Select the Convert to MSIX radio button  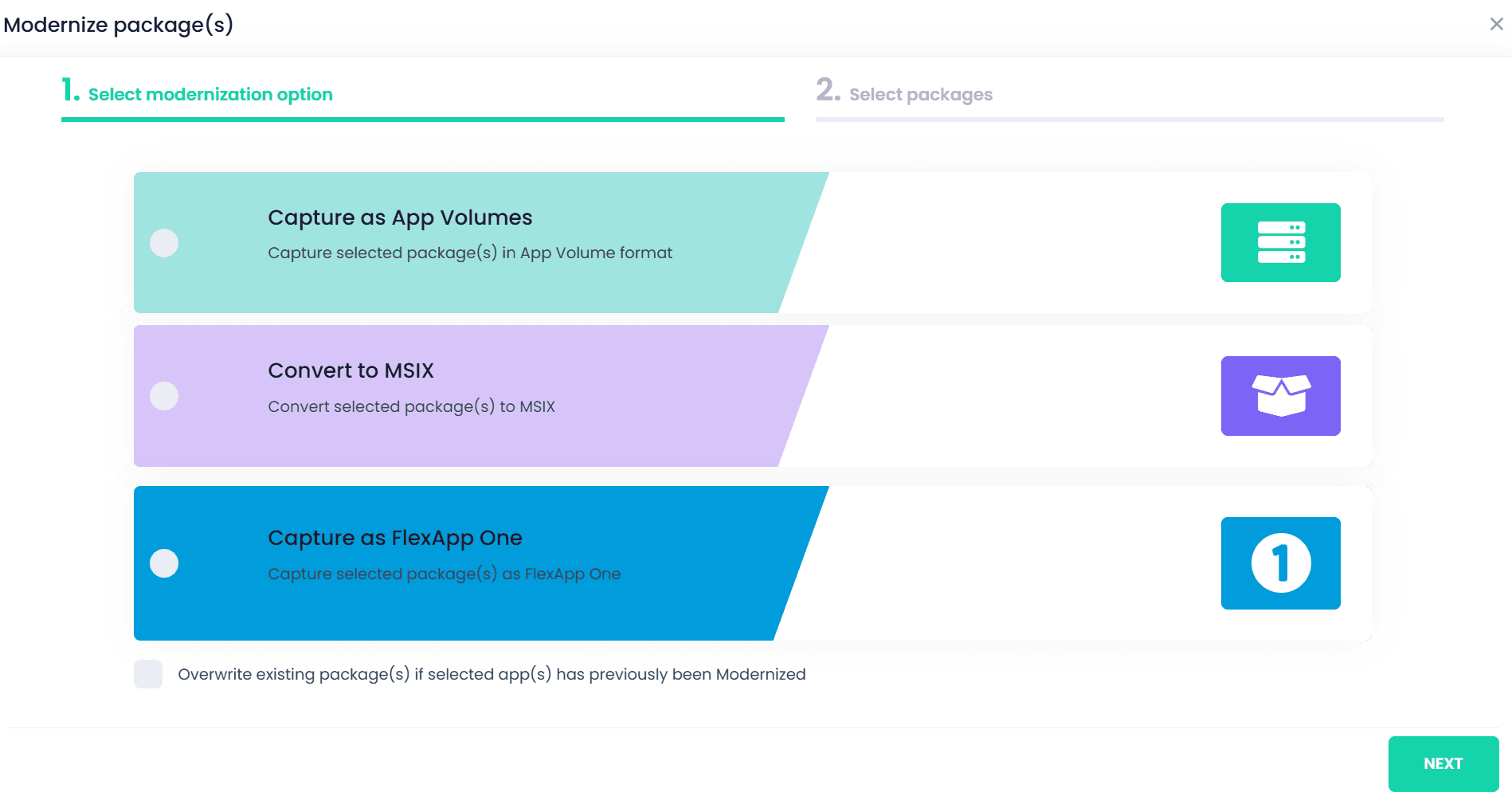click(x=164, y=396)
